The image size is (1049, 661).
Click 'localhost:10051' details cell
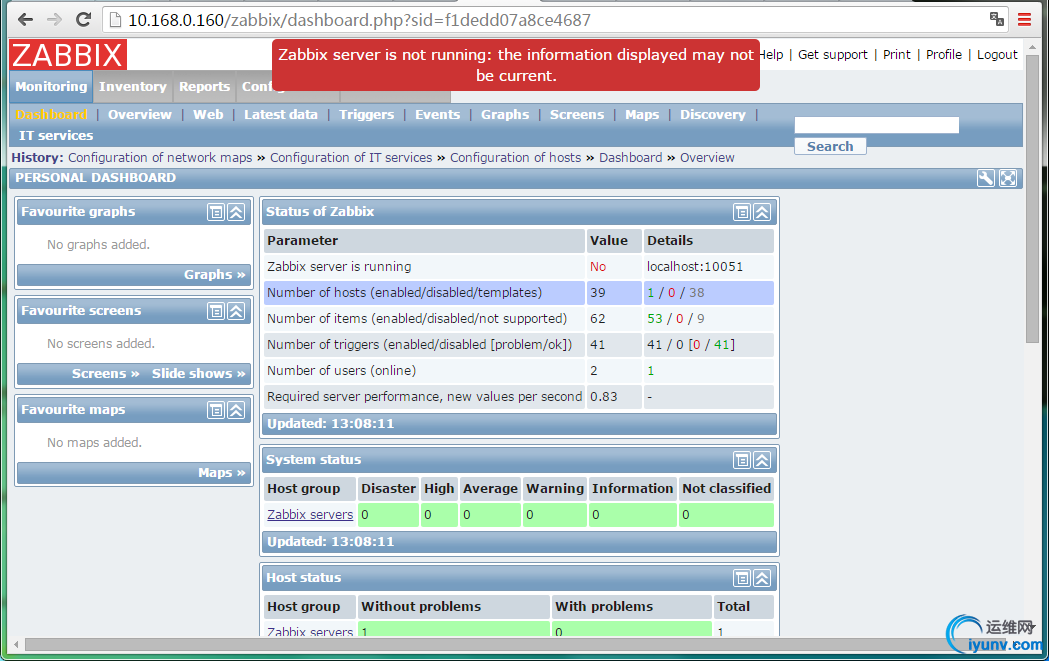tap(708, 267)
